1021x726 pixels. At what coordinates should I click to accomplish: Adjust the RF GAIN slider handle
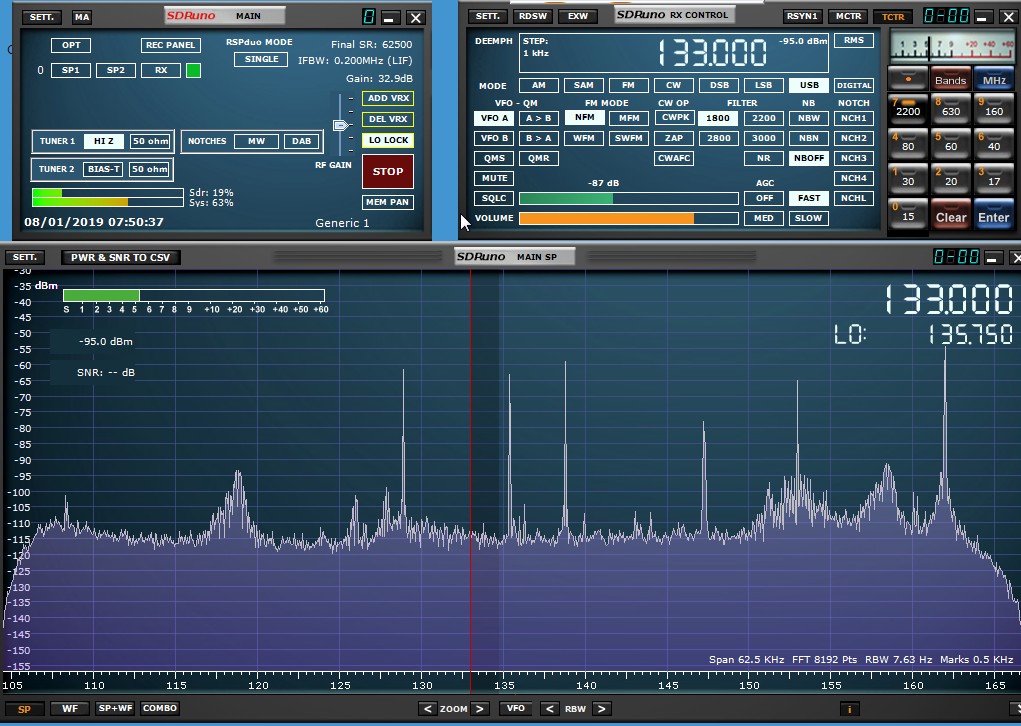click(341, 125)
